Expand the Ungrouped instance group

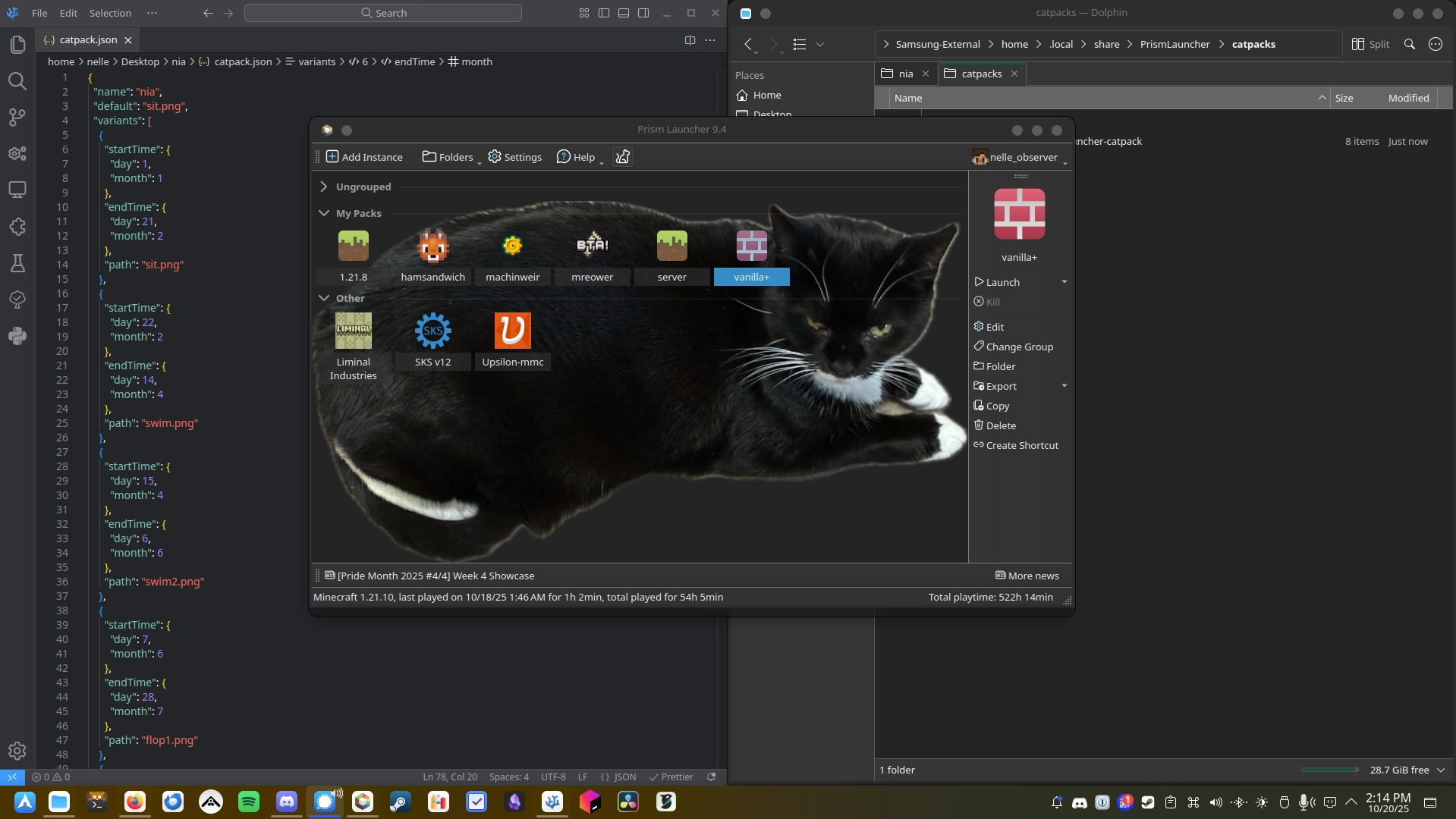tap(324, 187)
